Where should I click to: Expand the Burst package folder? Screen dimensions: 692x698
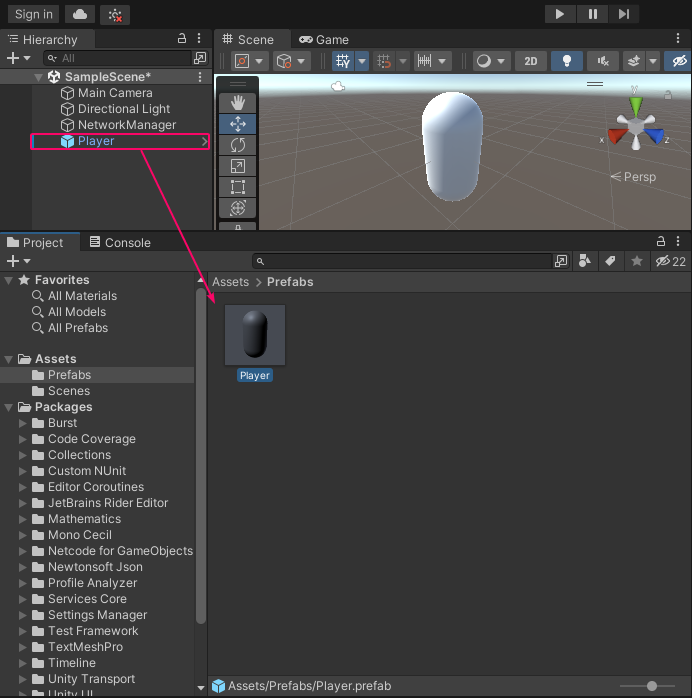pyautogui.click(x=23, y=423)
